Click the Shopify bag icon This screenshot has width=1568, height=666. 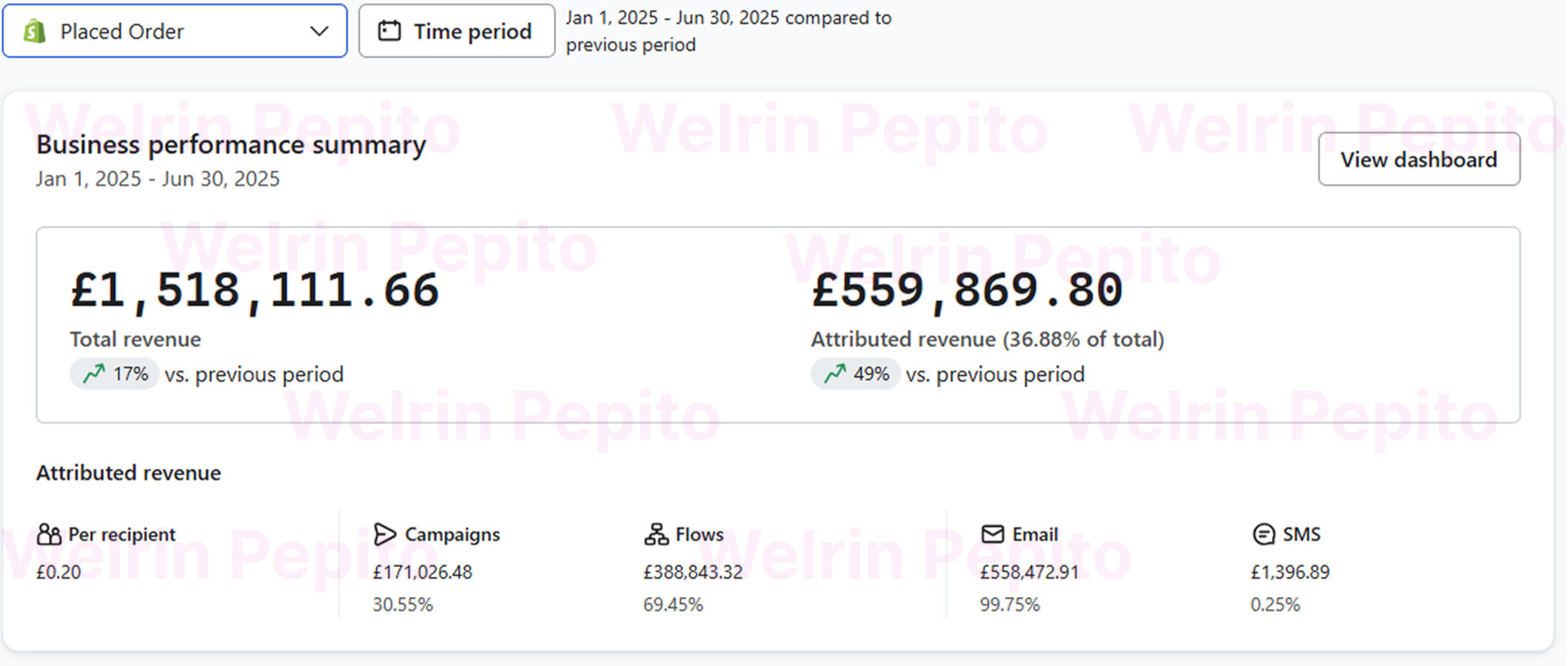coord(34,31)
